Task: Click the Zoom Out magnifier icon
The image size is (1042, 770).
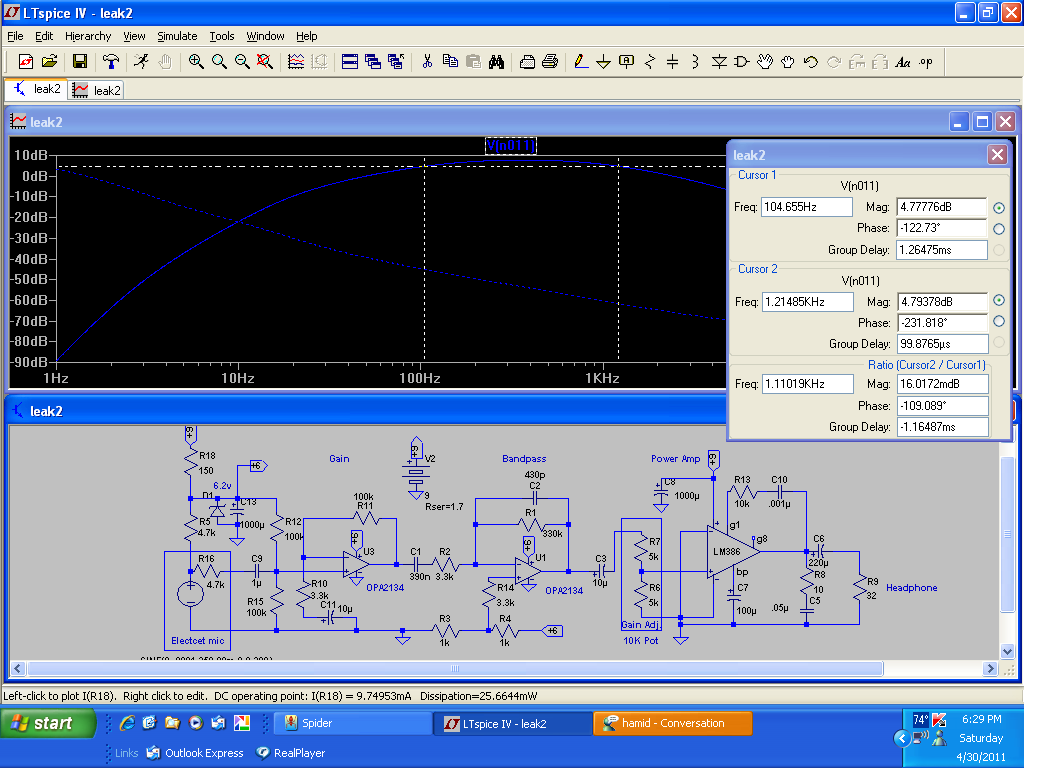Action: pyautogui.click(x=242, y=62)
